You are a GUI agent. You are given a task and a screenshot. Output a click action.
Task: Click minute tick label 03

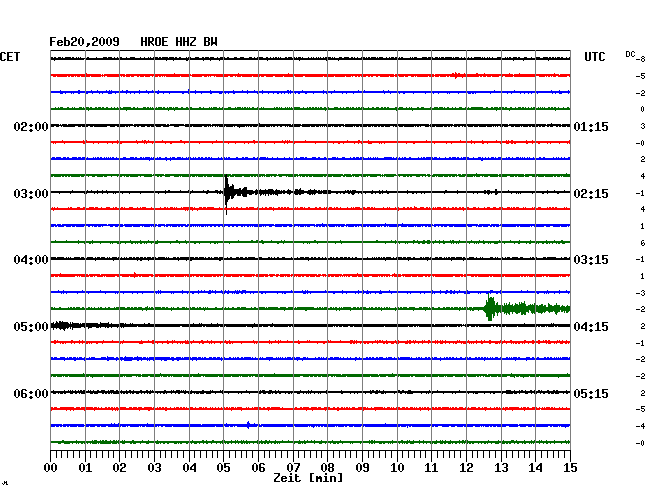pyautogui.click(x=154, y=468)
